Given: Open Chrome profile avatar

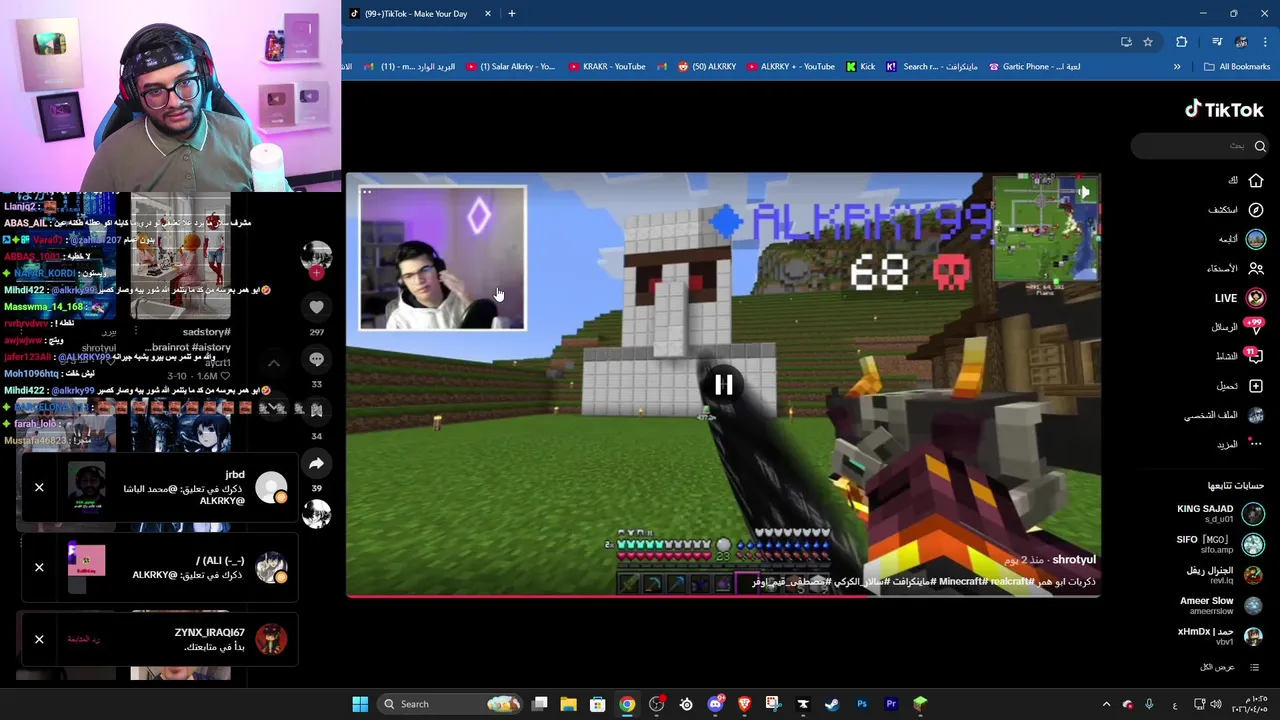Looking at the screenshot, I should click(1241, 42).
